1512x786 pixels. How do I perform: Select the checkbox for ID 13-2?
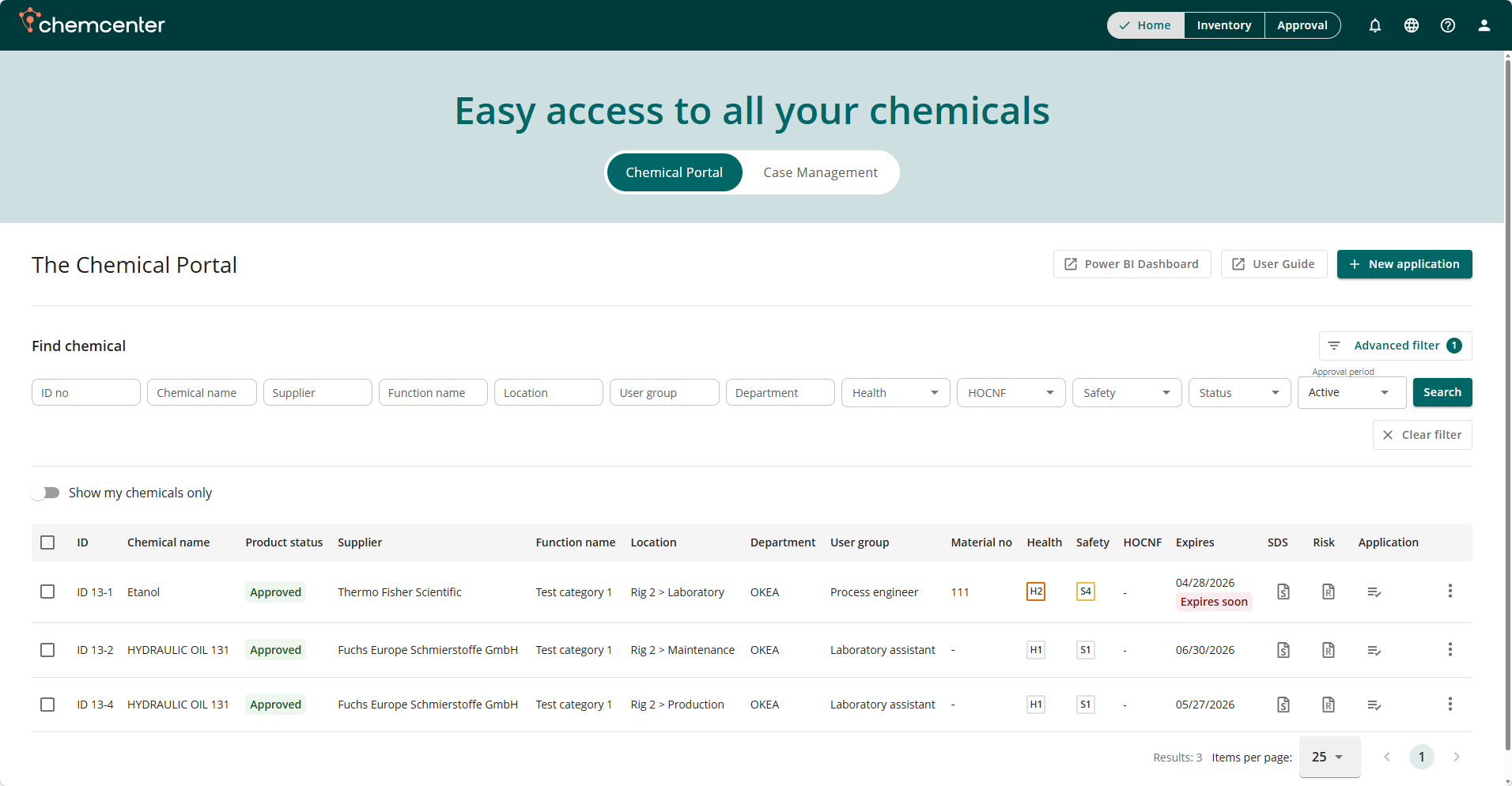point(47,650)
